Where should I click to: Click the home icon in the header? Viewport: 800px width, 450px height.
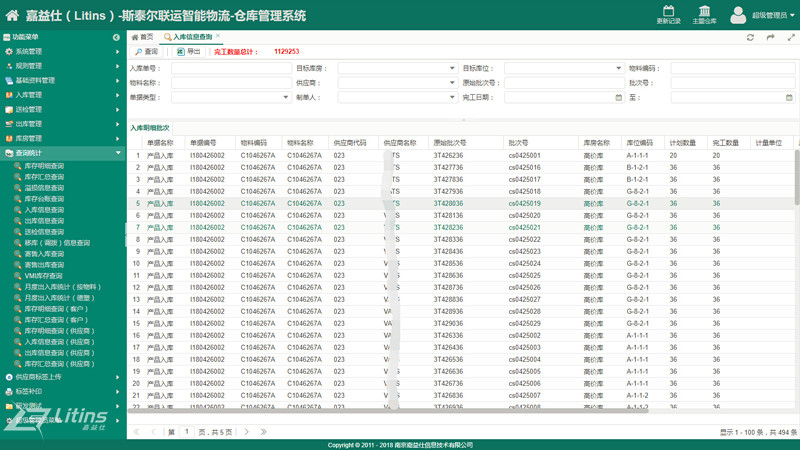pos(12,15)
